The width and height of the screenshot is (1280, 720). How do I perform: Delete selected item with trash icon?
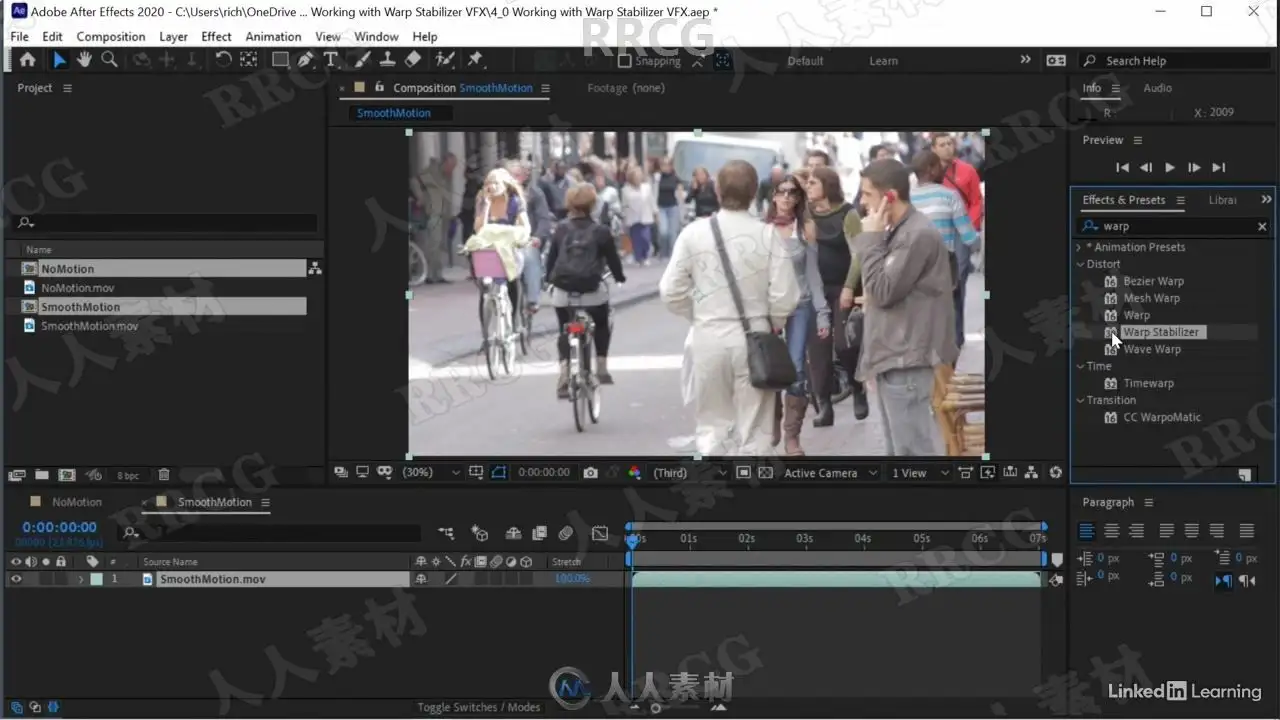164,475
